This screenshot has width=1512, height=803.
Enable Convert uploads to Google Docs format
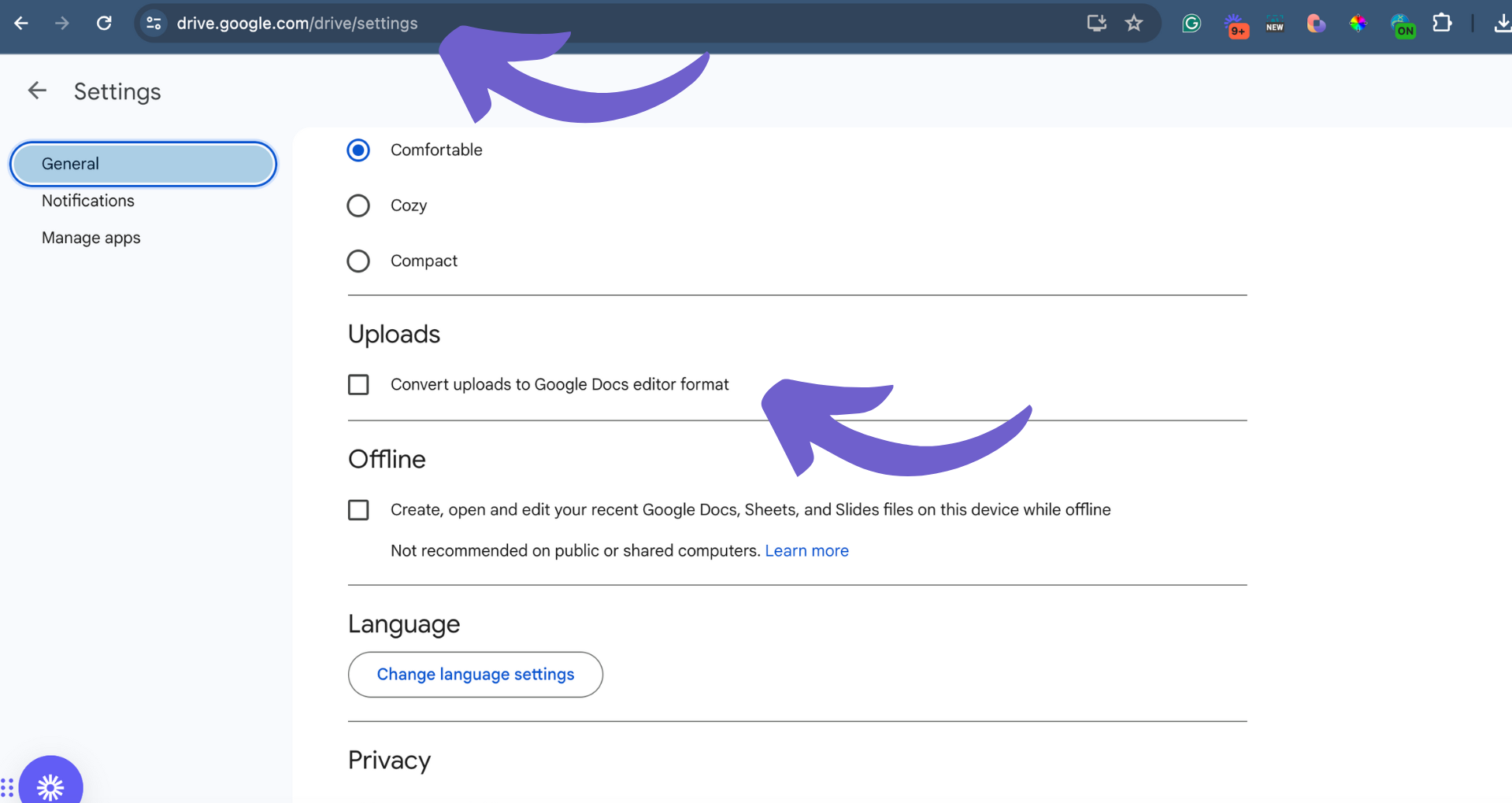(358, 384)
